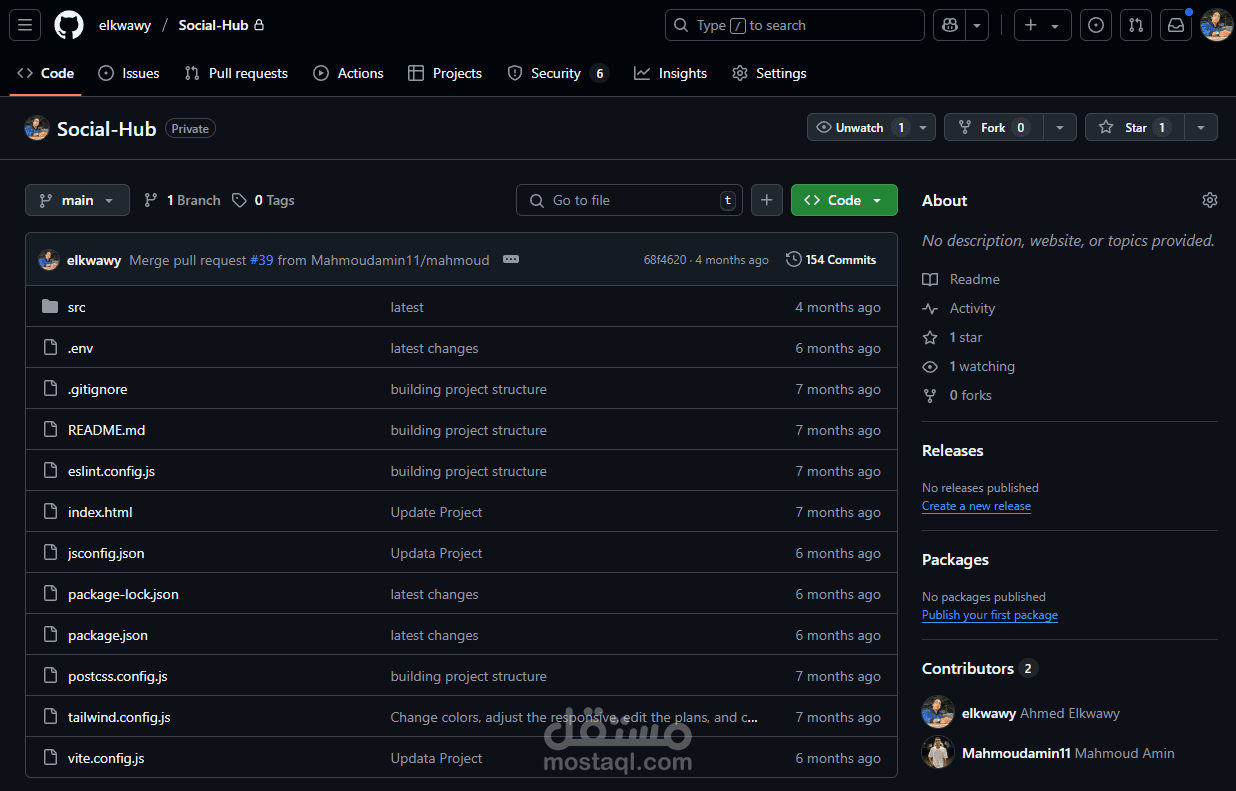
Task: Click the GitHub logo home icon
Action: coord(69,25)
